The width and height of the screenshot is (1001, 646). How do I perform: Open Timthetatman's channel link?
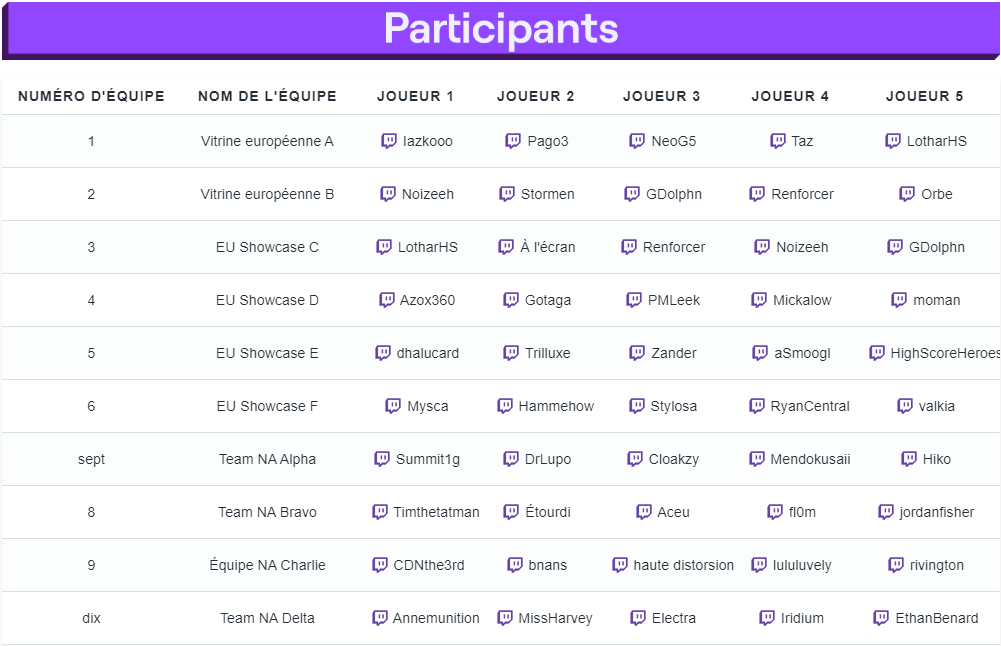pyautogui.click(x=436, y=512)
